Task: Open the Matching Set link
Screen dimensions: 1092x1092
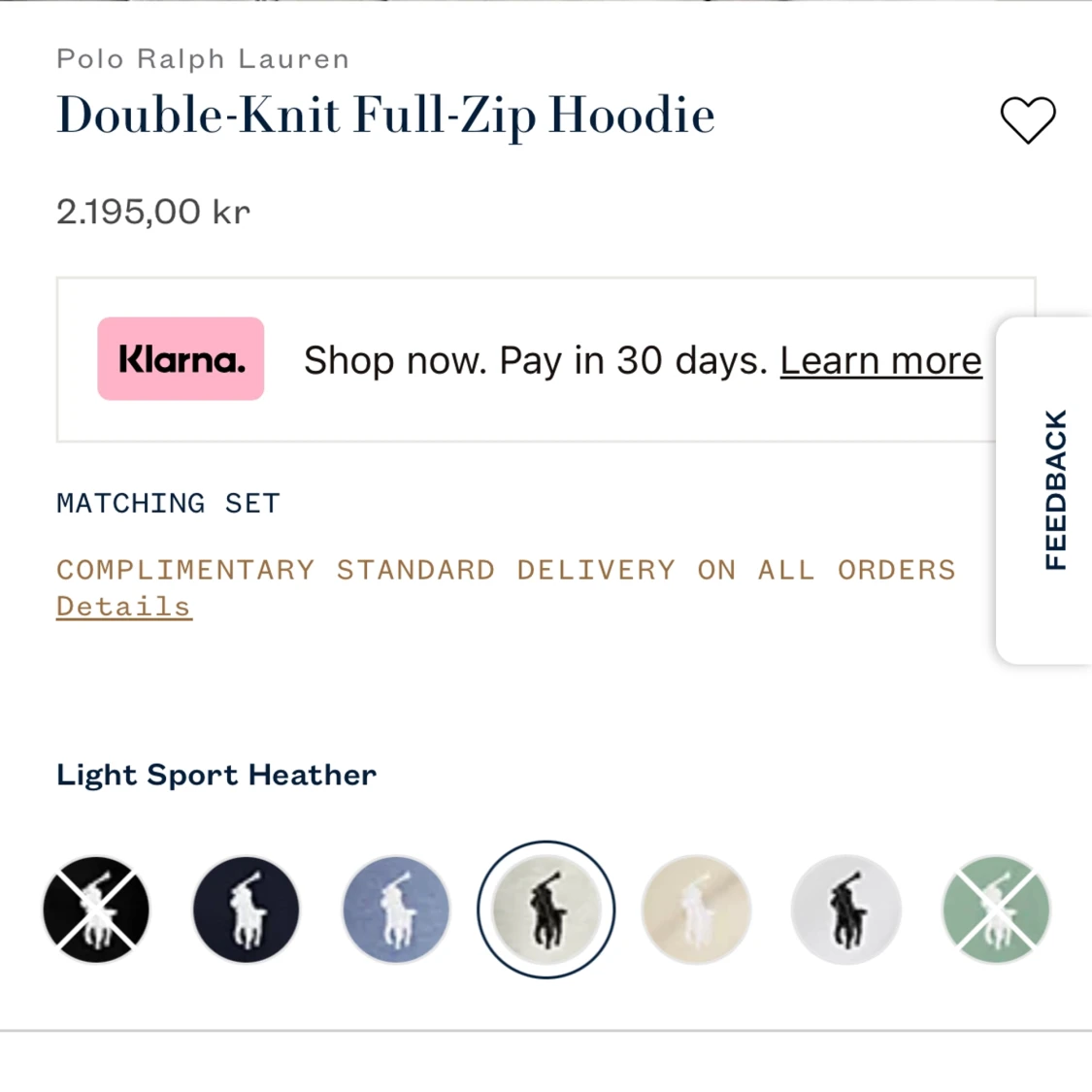Action: click(x=169, y=503)
